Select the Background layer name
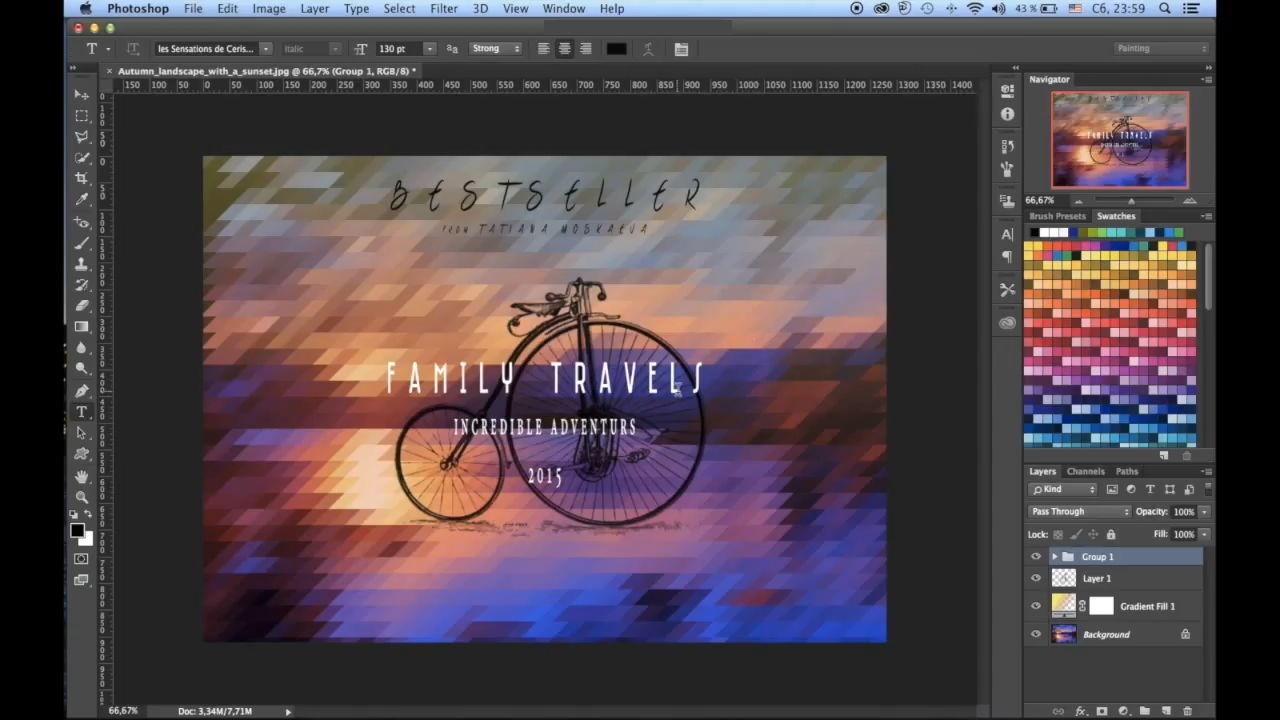 pos(1106,634)
